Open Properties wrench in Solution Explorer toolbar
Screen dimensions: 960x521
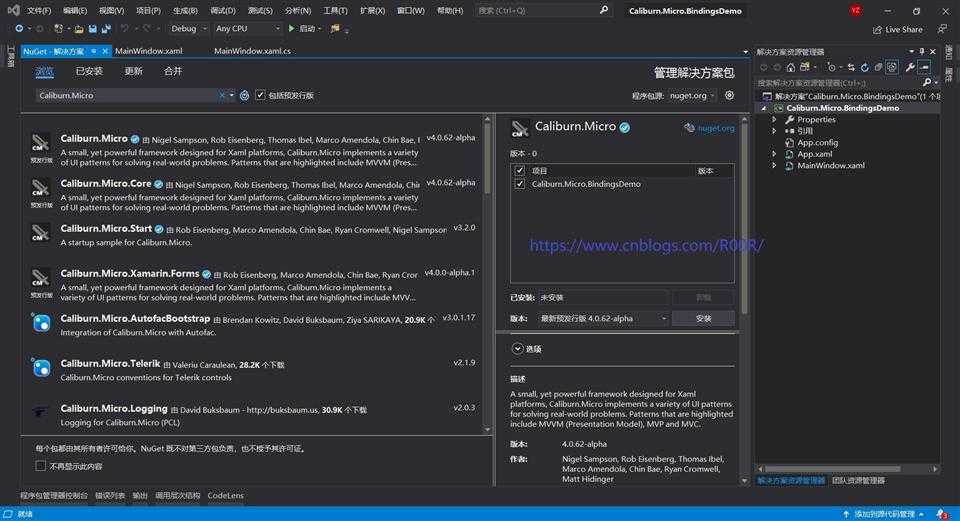(910, 67)
